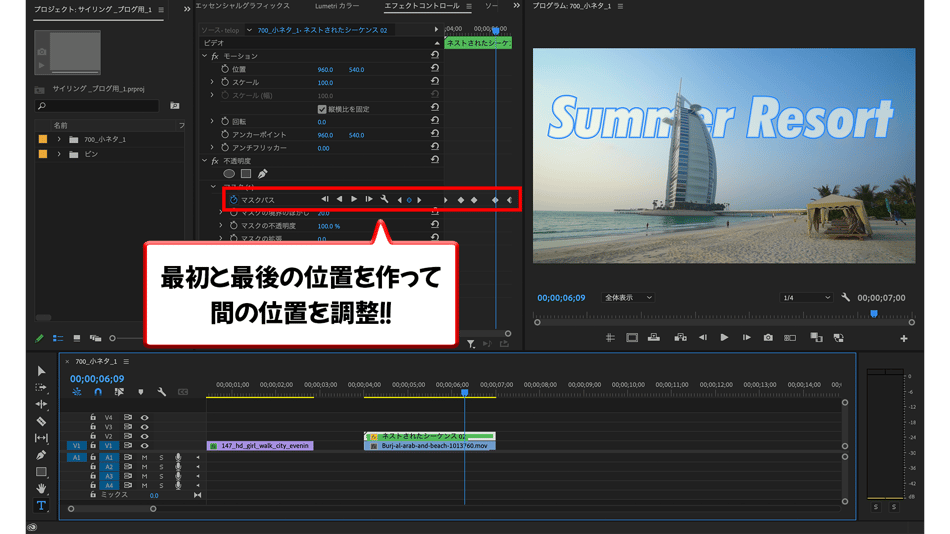Toggle the mask path stopwatch animation
This screenshot has width=950, height=534.
[x=232, y=200]
